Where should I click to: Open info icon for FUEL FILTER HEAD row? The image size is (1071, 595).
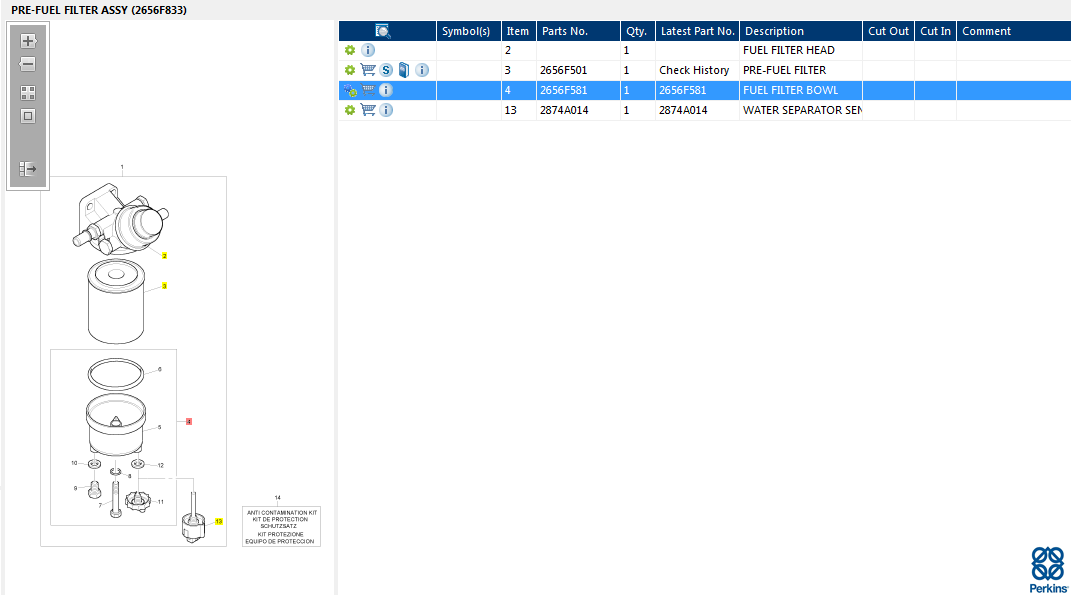(x=367, y=50)
